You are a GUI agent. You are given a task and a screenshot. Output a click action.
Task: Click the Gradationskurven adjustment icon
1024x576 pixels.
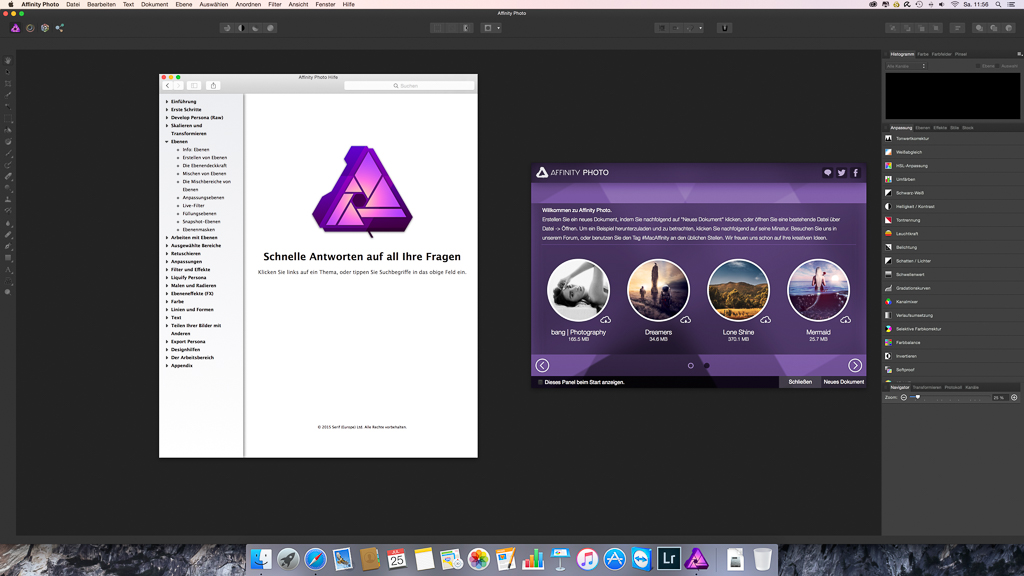tap(888, 288)
